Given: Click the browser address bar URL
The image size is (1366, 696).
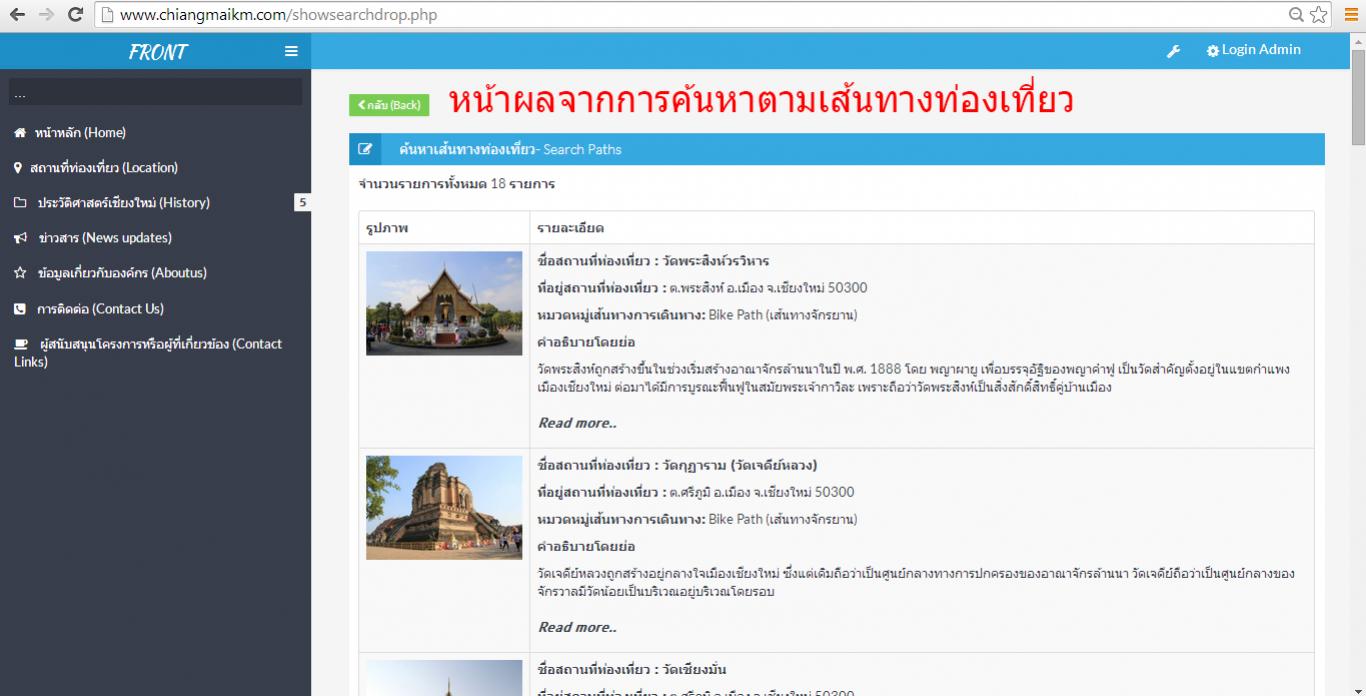Looking at the screenshot, I should (278, 15).
